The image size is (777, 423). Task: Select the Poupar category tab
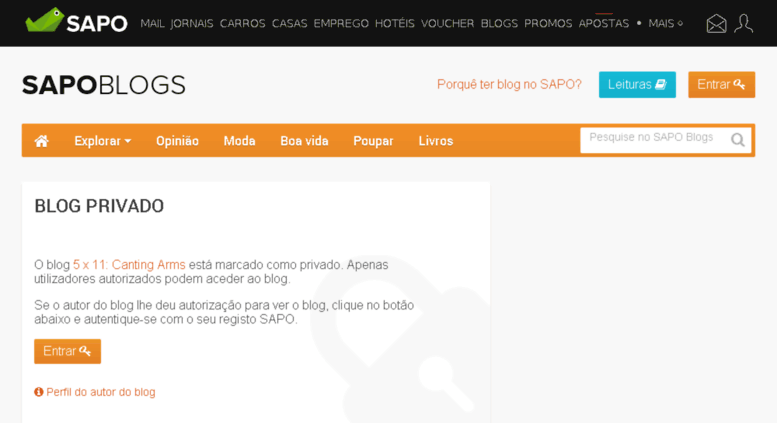pos(373,141)
